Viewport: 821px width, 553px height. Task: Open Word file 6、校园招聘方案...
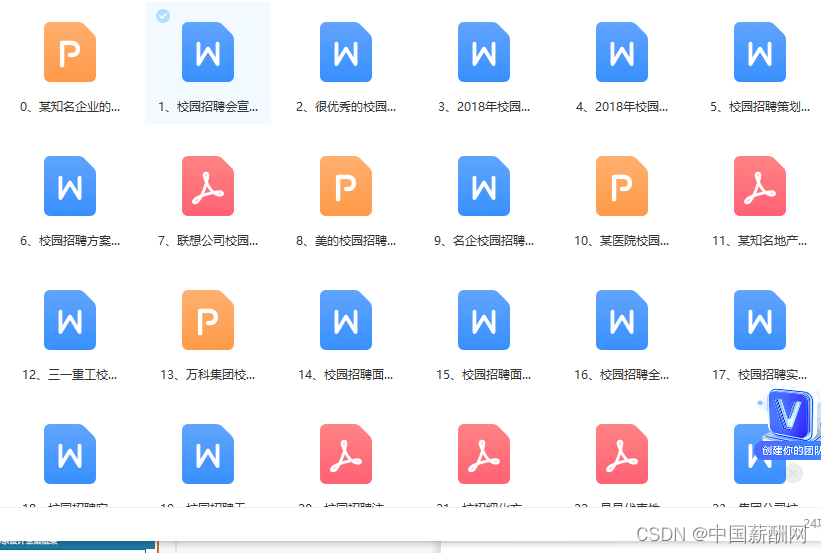pyautogui.click(x=70, y=186)
